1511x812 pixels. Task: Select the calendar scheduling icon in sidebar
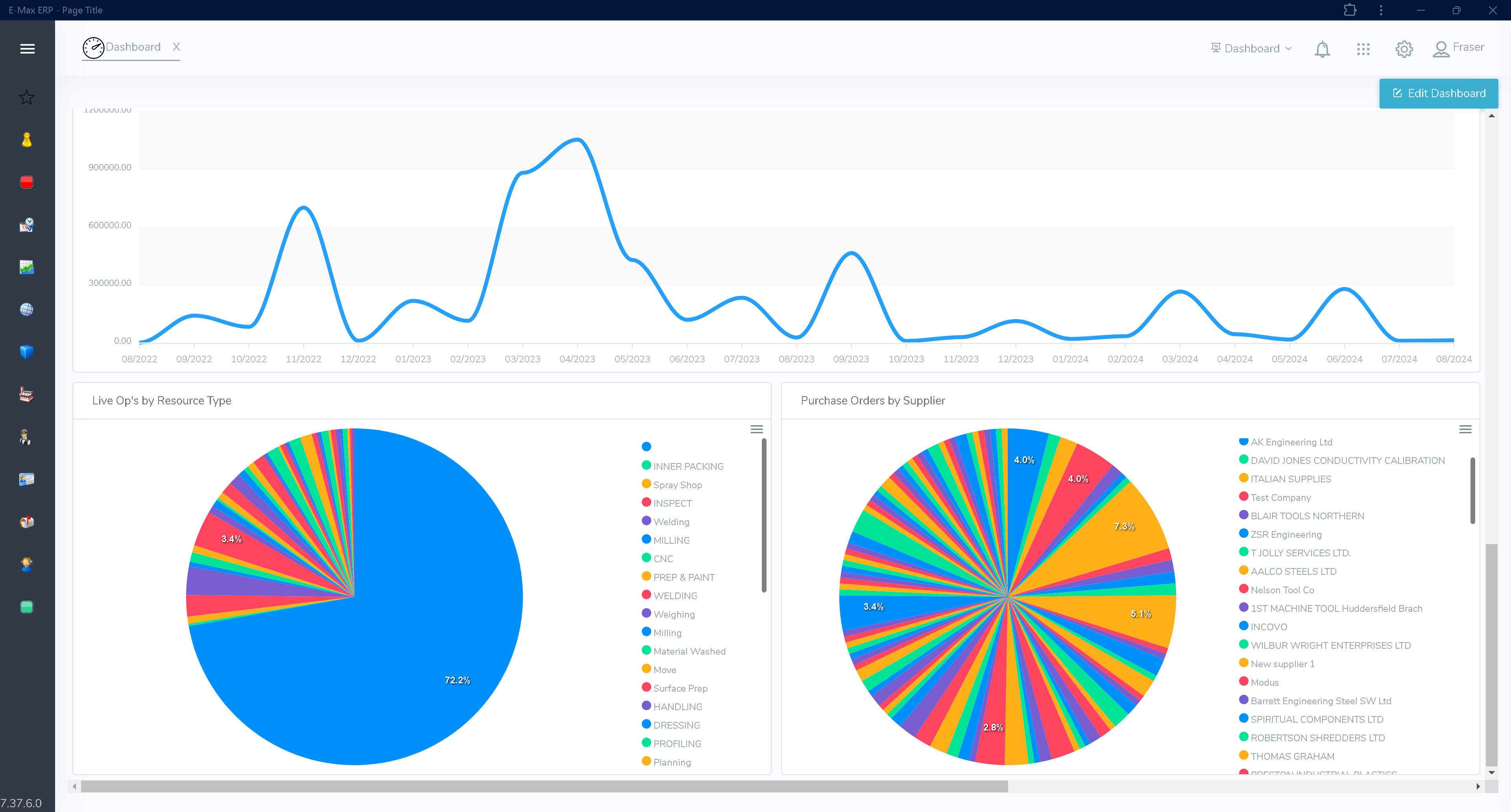tap(26, 225)
